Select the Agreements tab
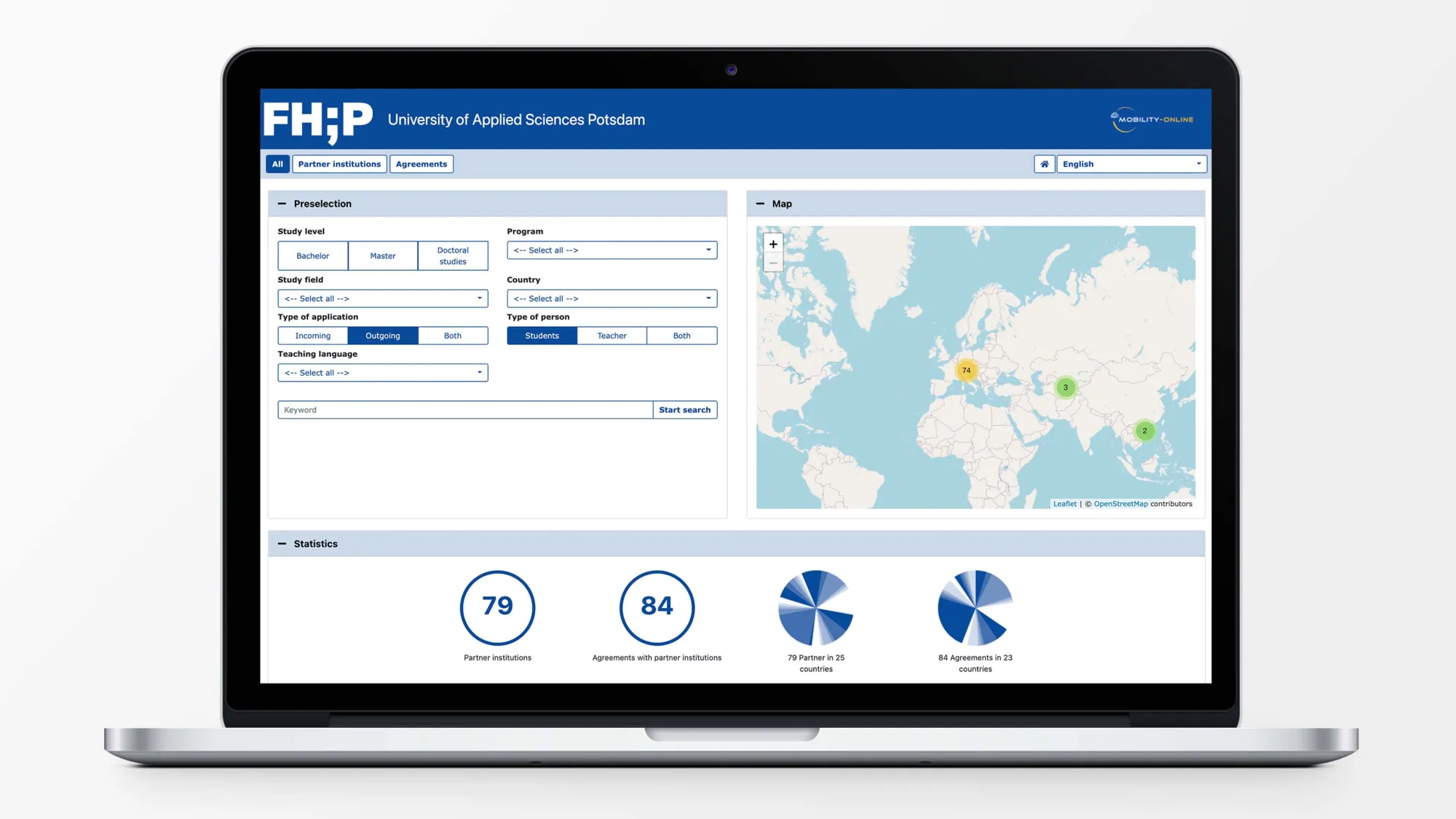 click(420, 163)
